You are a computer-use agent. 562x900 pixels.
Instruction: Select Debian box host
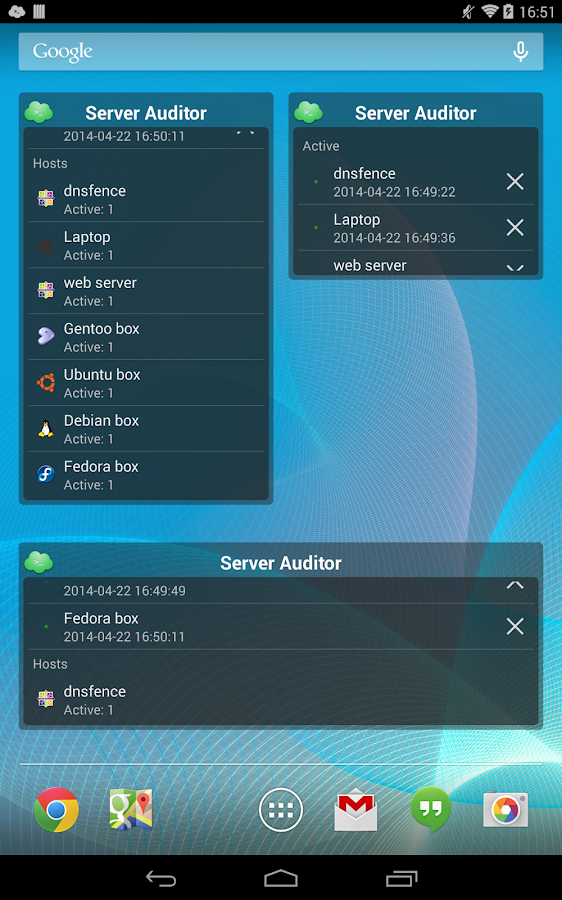[x=146, y=429]
